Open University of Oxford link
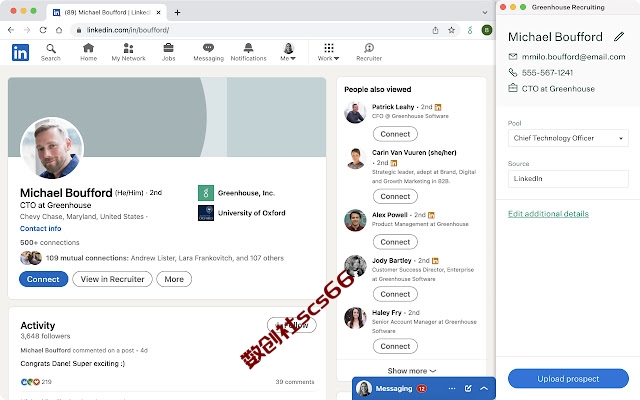The image size is (640, 400). click(x=242, y=213)
